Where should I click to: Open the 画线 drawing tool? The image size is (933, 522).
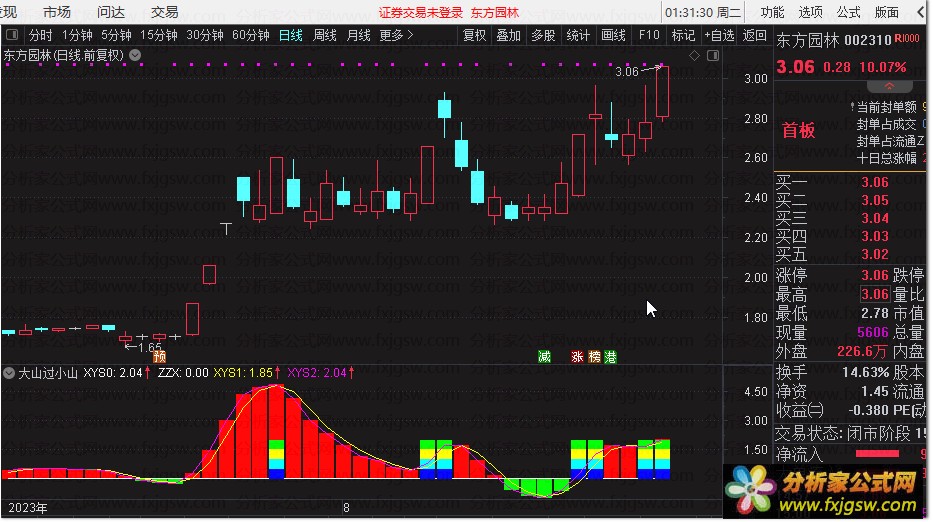pyautogui.click(x=613, y=35)
